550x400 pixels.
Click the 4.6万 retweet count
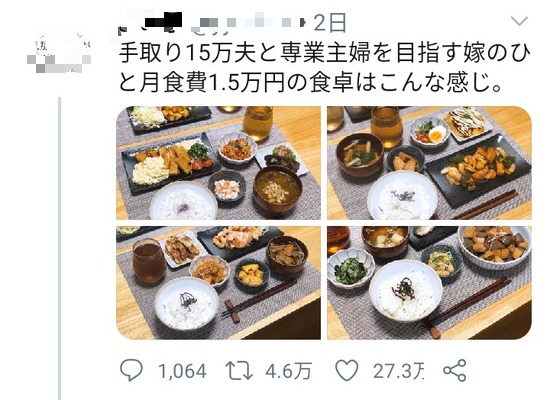coord(288,371)
